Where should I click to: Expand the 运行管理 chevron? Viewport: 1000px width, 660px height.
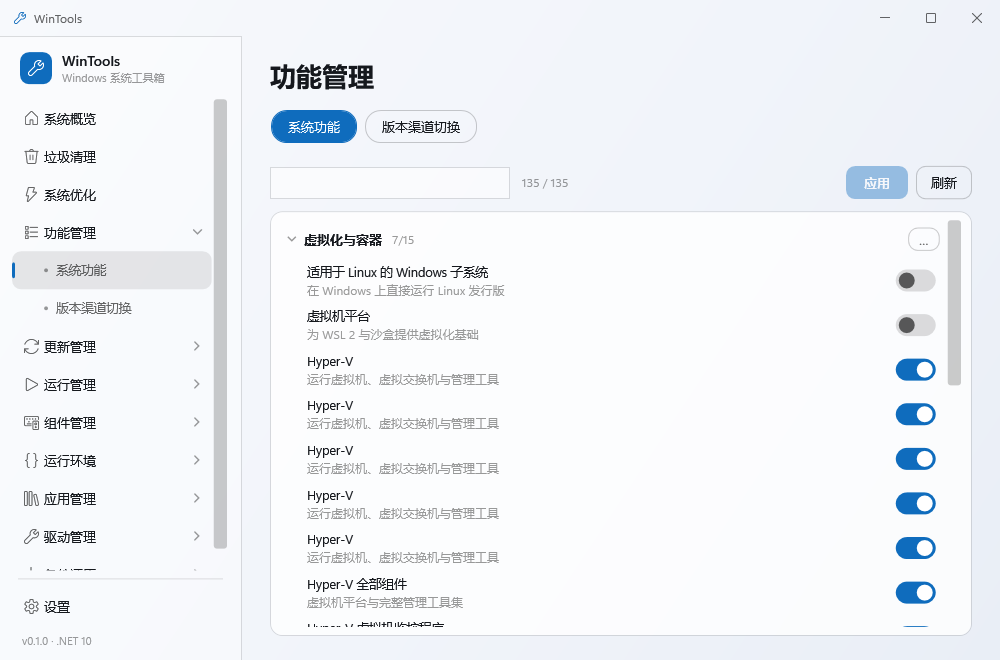tap(197, 384)
